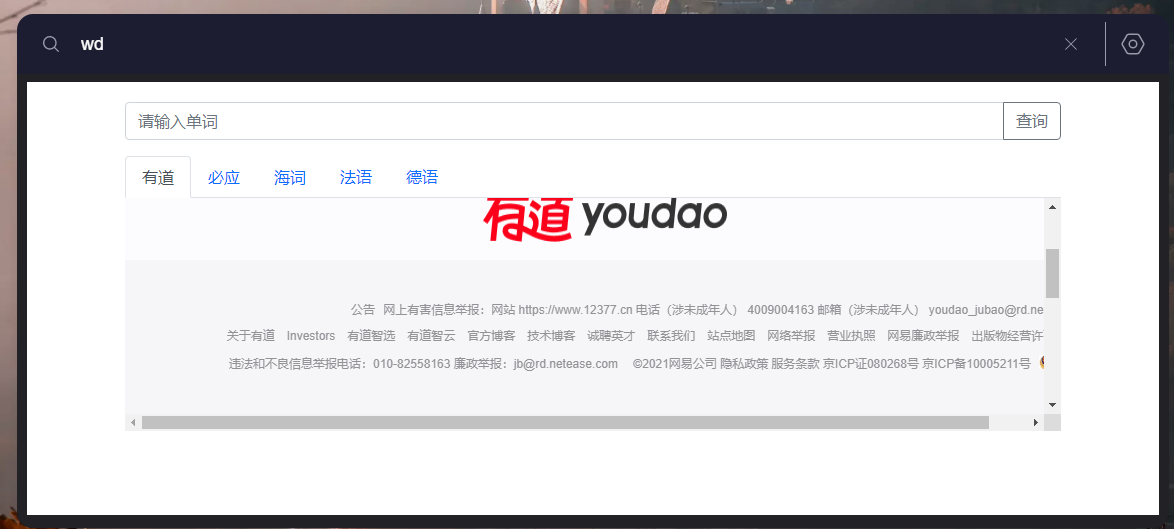Click the vertical scrollbar thumb

click(x=1052, y=273)
